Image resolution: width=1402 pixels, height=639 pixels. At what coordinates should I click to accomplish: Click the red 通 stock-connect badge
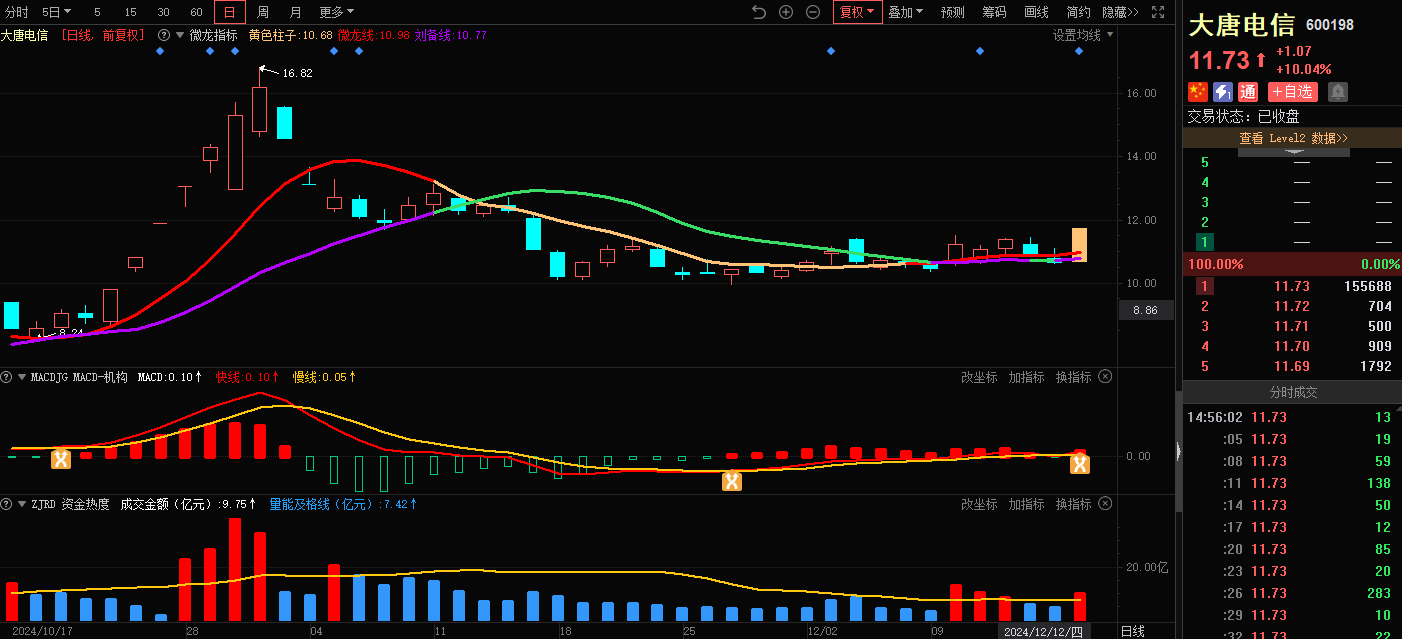[x=1248, y=92]
